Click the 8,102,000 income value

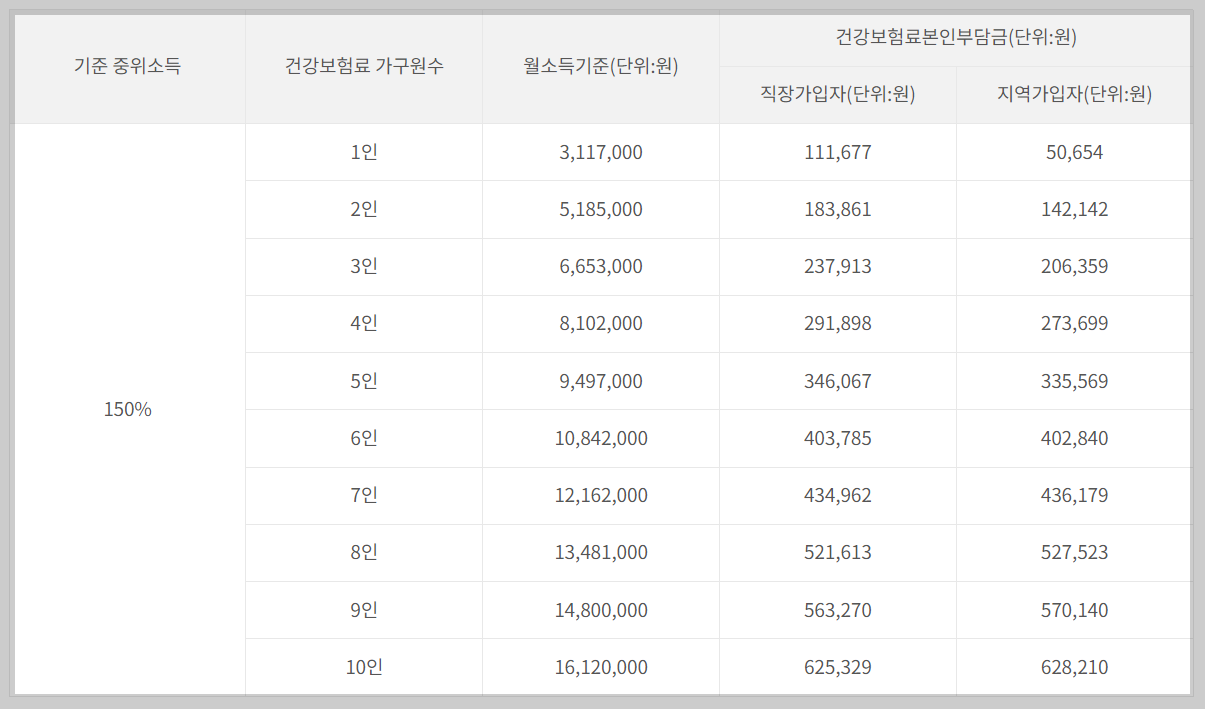pos(600,323)
